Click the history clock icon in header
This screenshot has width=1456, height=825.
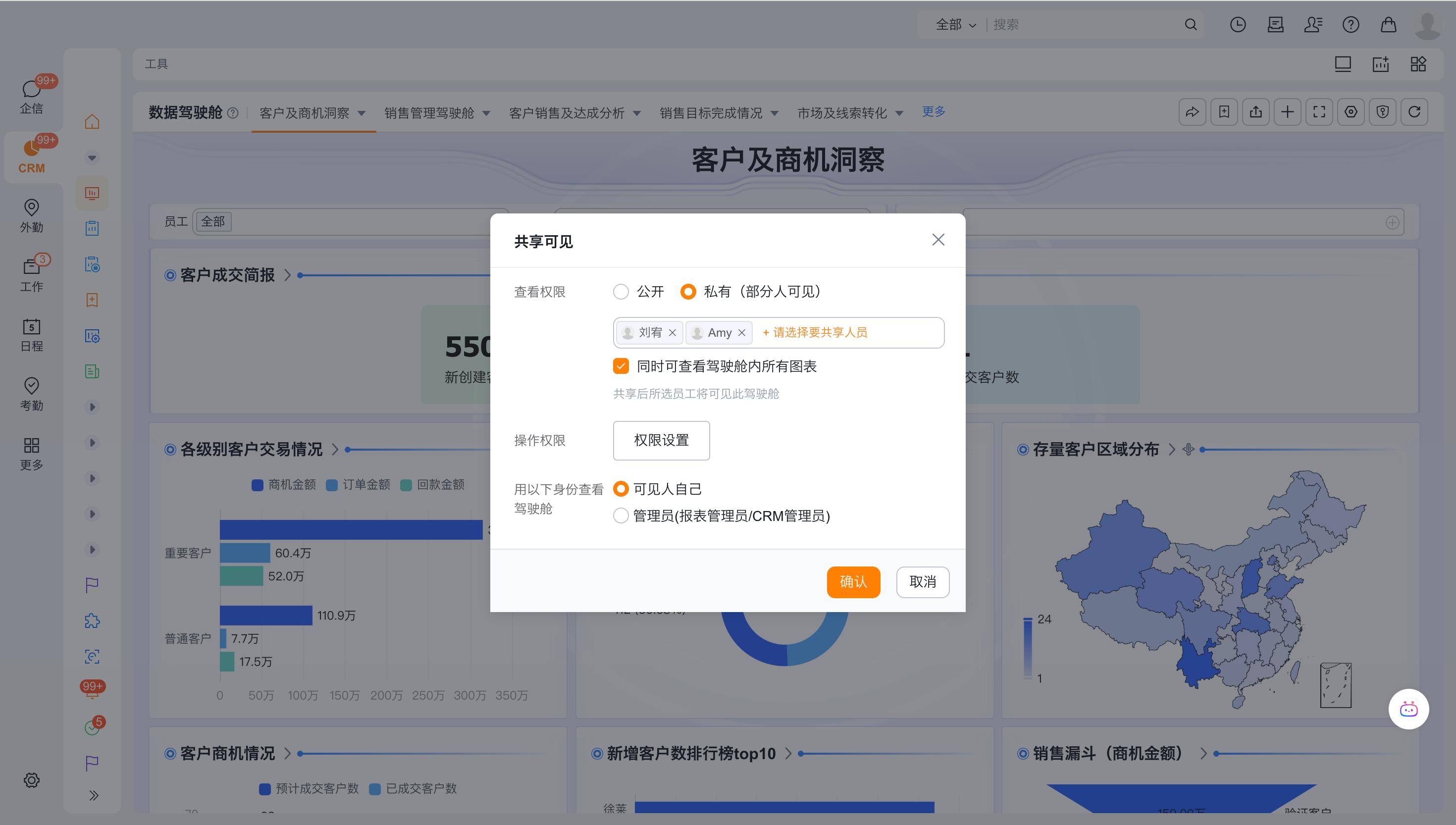click(x=1237, y=24)
